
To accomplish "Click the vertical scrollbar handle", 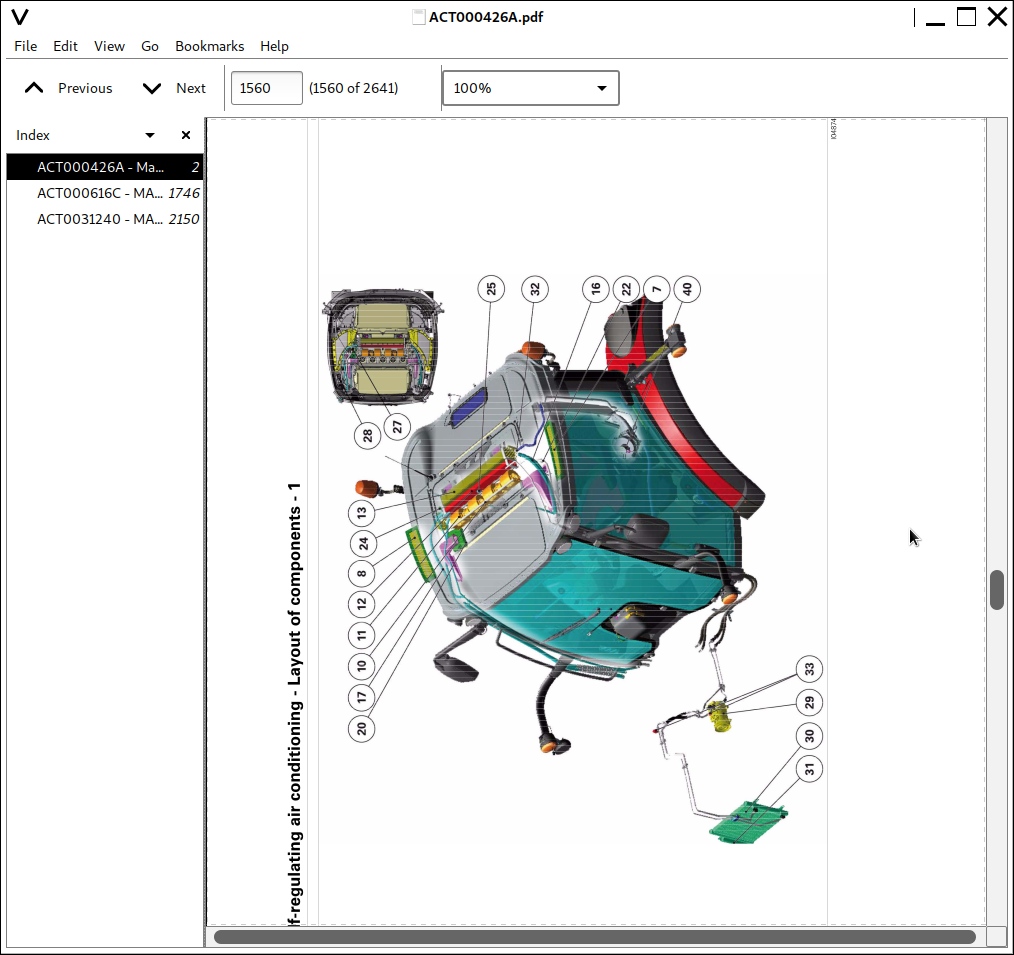I will (x=997, y=590).
